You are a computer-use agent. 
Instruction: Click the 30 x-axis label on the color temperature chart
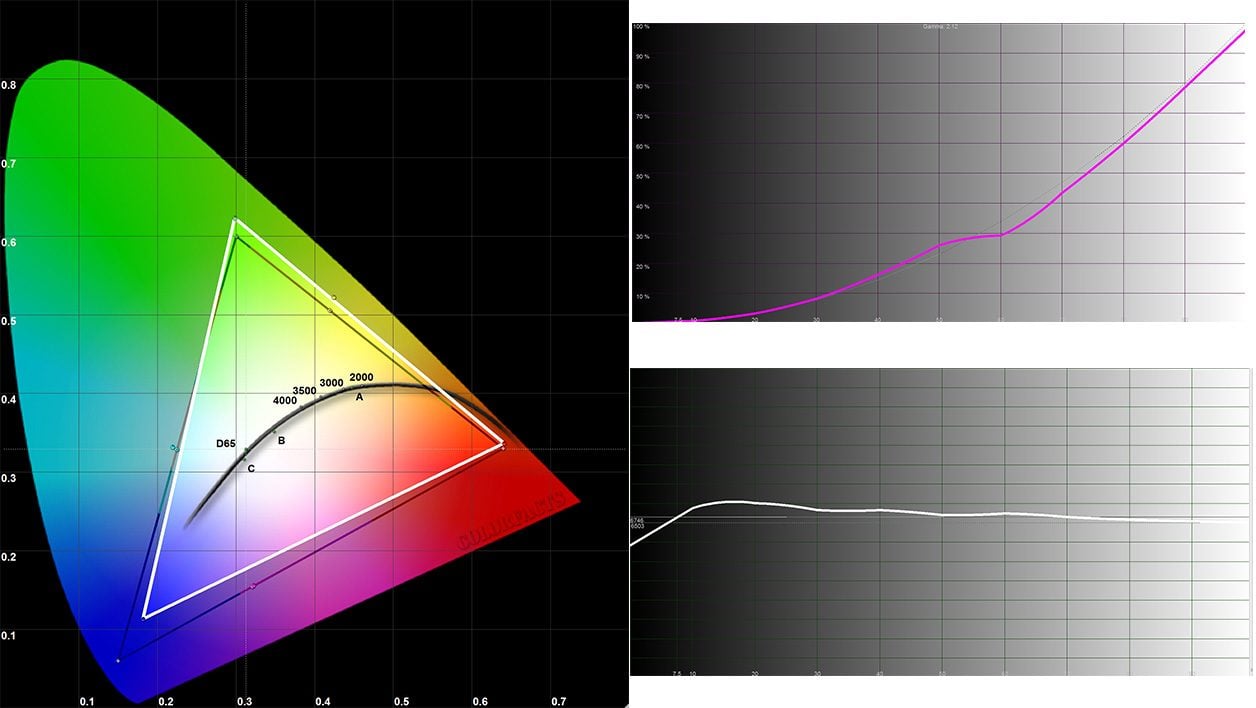point(818,674)
